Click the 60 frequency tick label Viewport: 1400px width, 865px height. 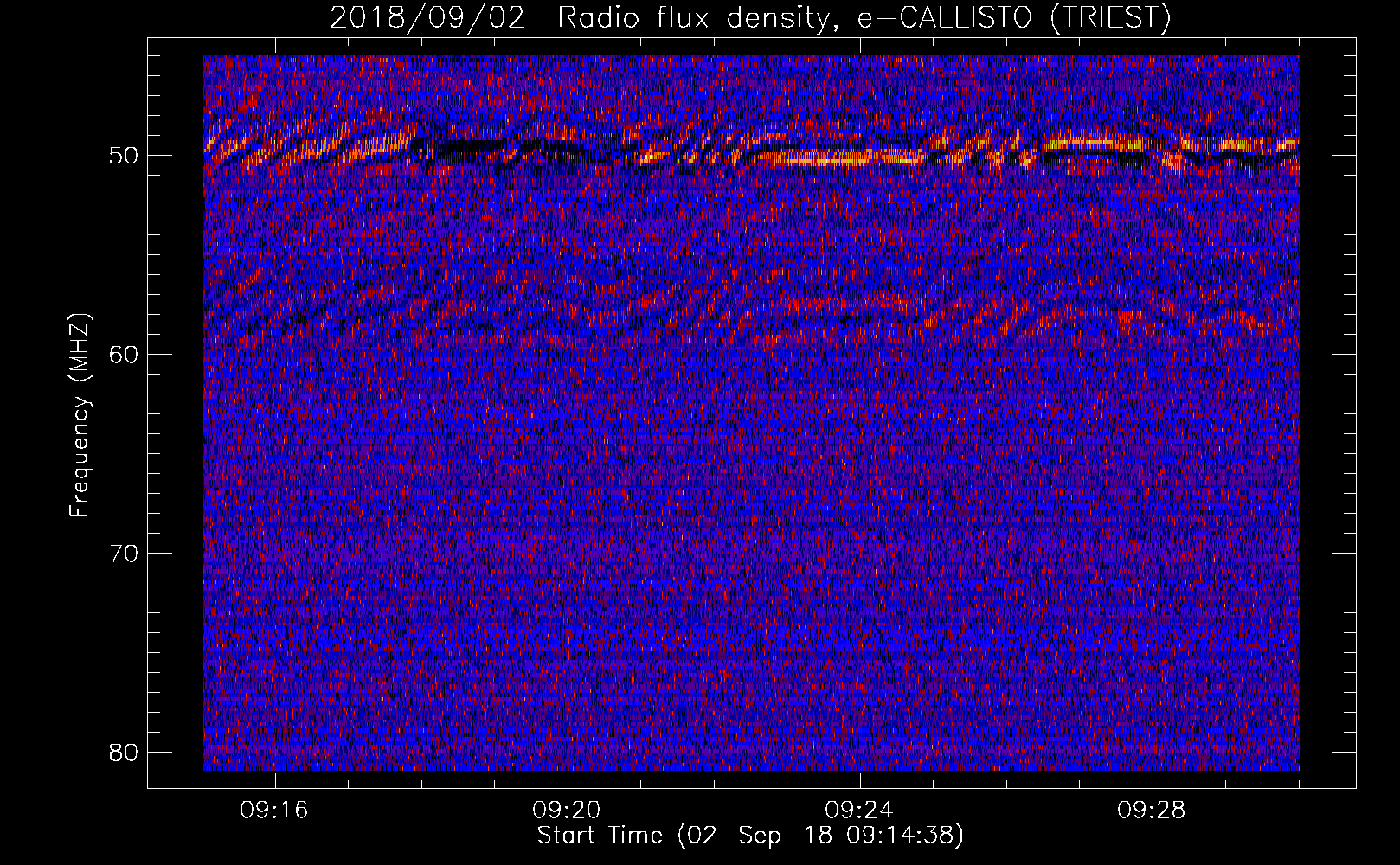tap(124, 355)
